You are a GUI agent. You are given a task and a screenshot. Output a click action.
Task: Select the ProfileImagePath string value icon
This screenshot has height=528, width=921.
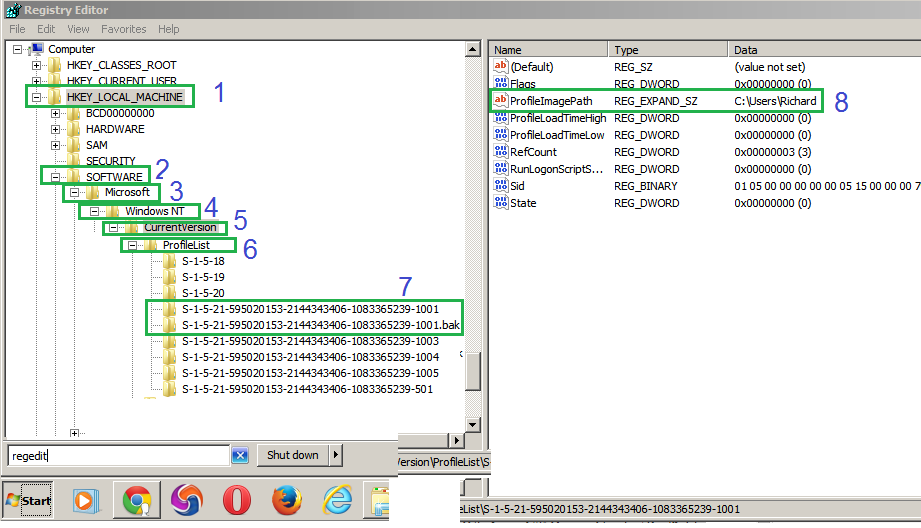pos(500,100)
